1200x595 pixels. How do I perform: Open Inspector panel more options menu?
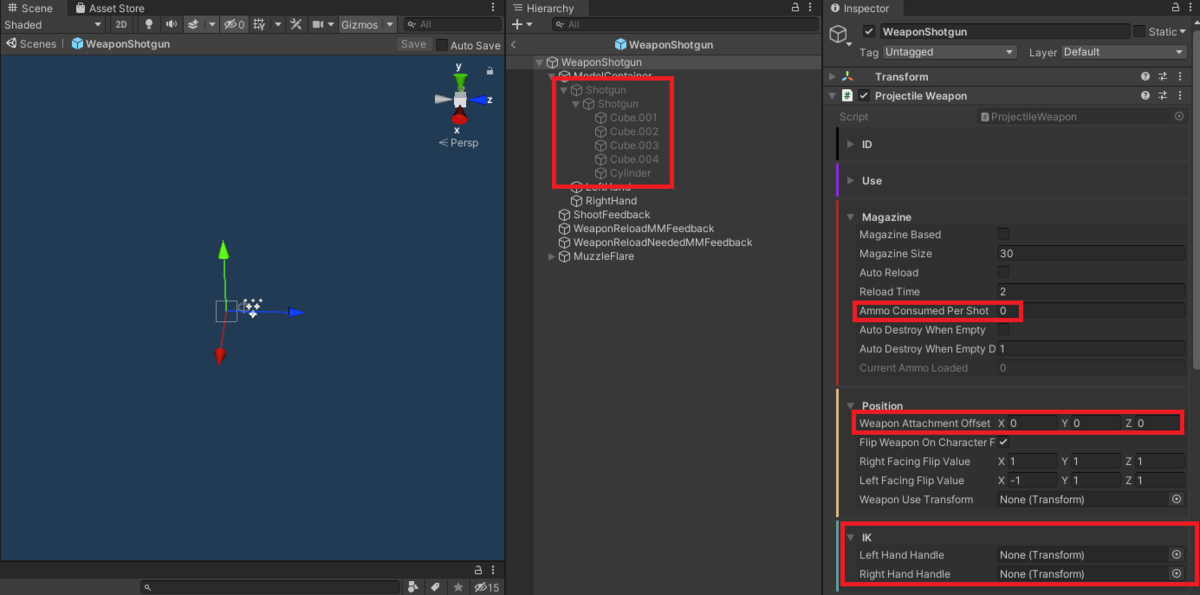tap(1188, 8)
